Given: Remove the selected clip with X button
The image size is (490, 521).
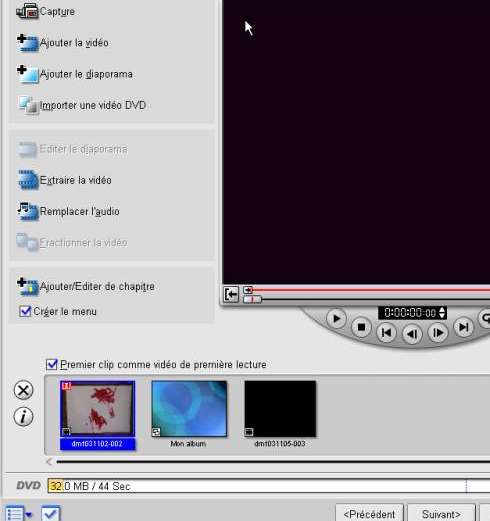Looking at the screenshot, I should pyautogui.click(x=23, y=390).
